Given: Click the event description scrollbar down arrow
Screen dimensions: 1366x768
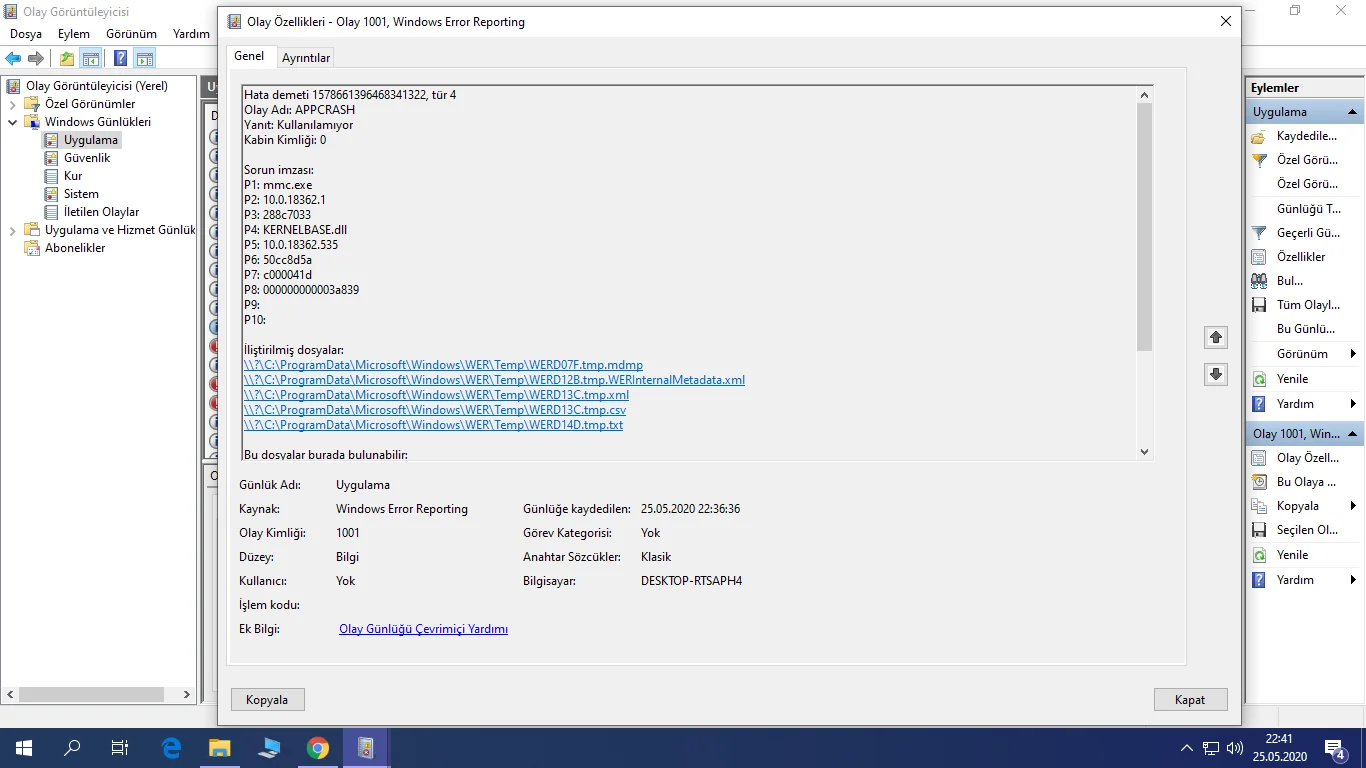Looking at the screenshot, I should 1144,452.
